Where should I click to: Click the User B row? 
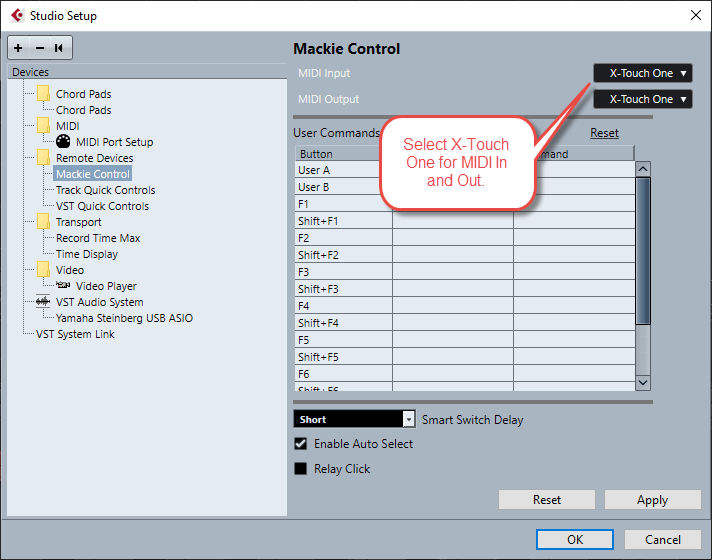pyautogui.click(x=465, y=187)
